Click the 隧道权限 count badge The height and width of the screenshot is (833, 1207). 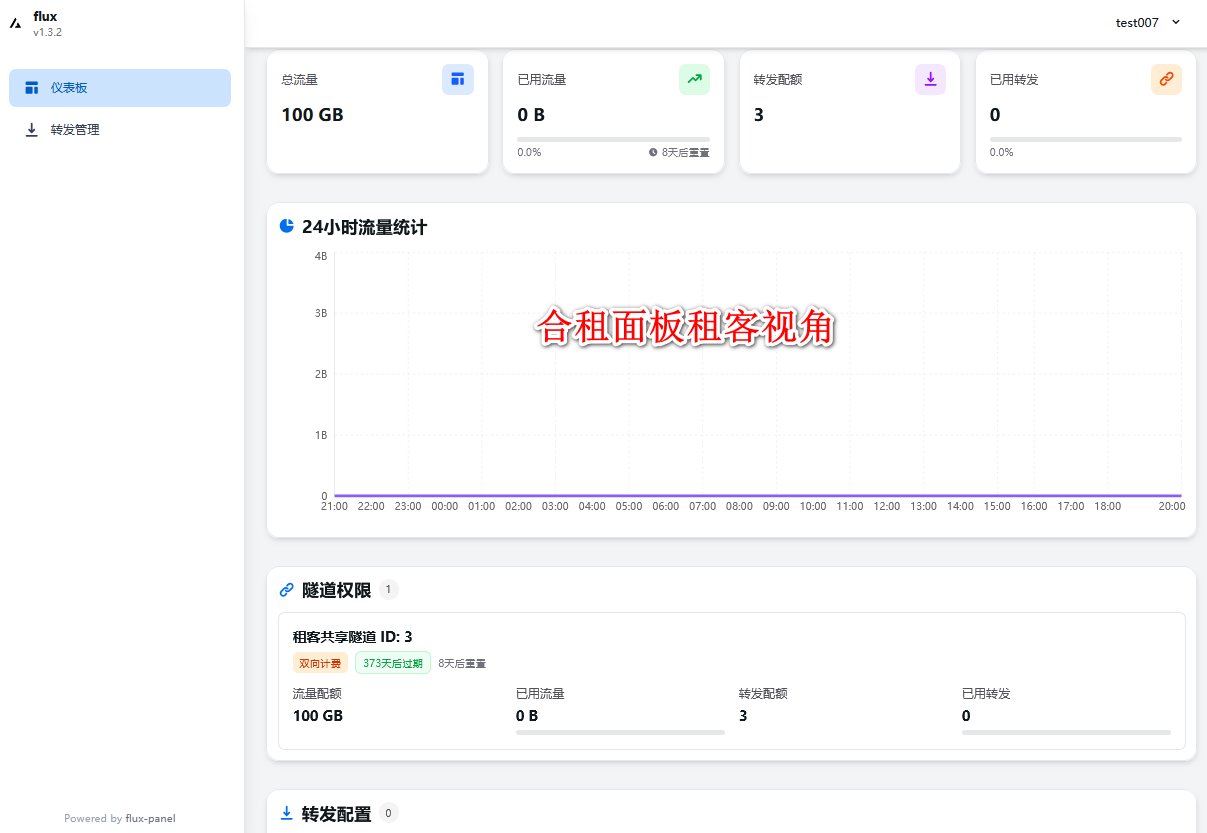(388, 590)
